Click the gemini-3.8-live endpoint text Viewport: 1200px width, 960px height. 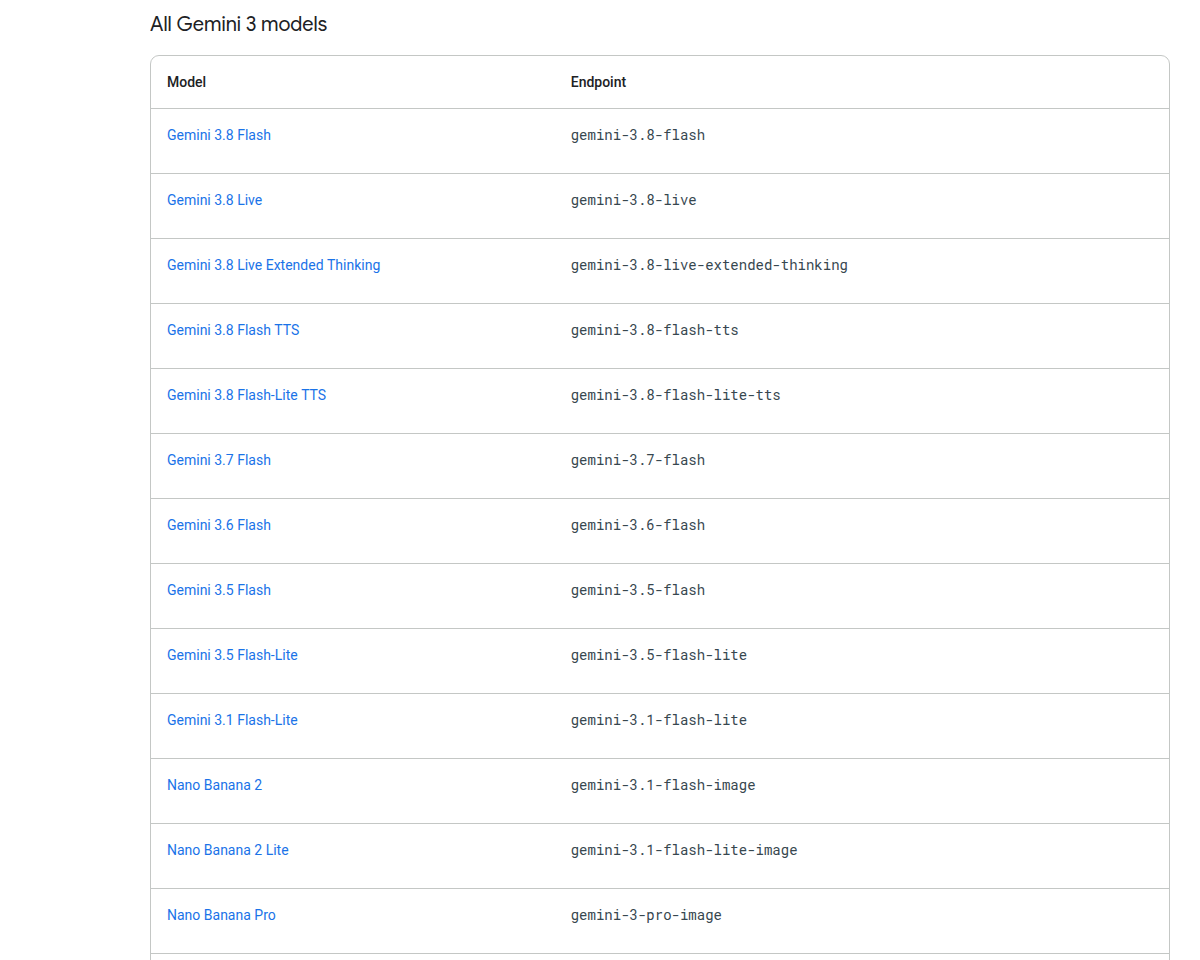tap(634, 200)
